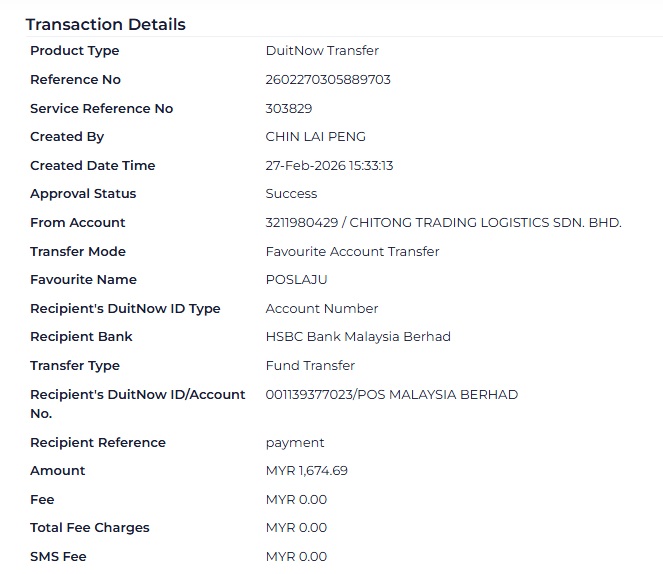Image resolution: width=663 pixels, height=574 pixels.
Task: Click service reference number 303829
Action: click(x=289, y=109)
